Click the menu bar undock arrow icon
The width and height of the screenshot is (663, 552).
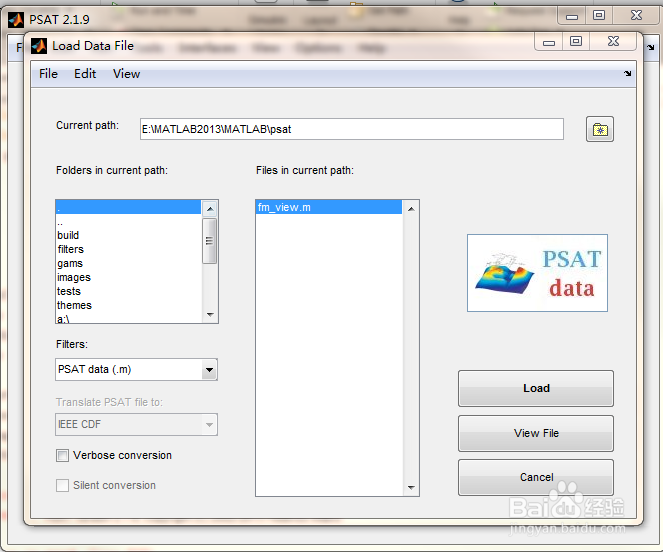(627, 74)
